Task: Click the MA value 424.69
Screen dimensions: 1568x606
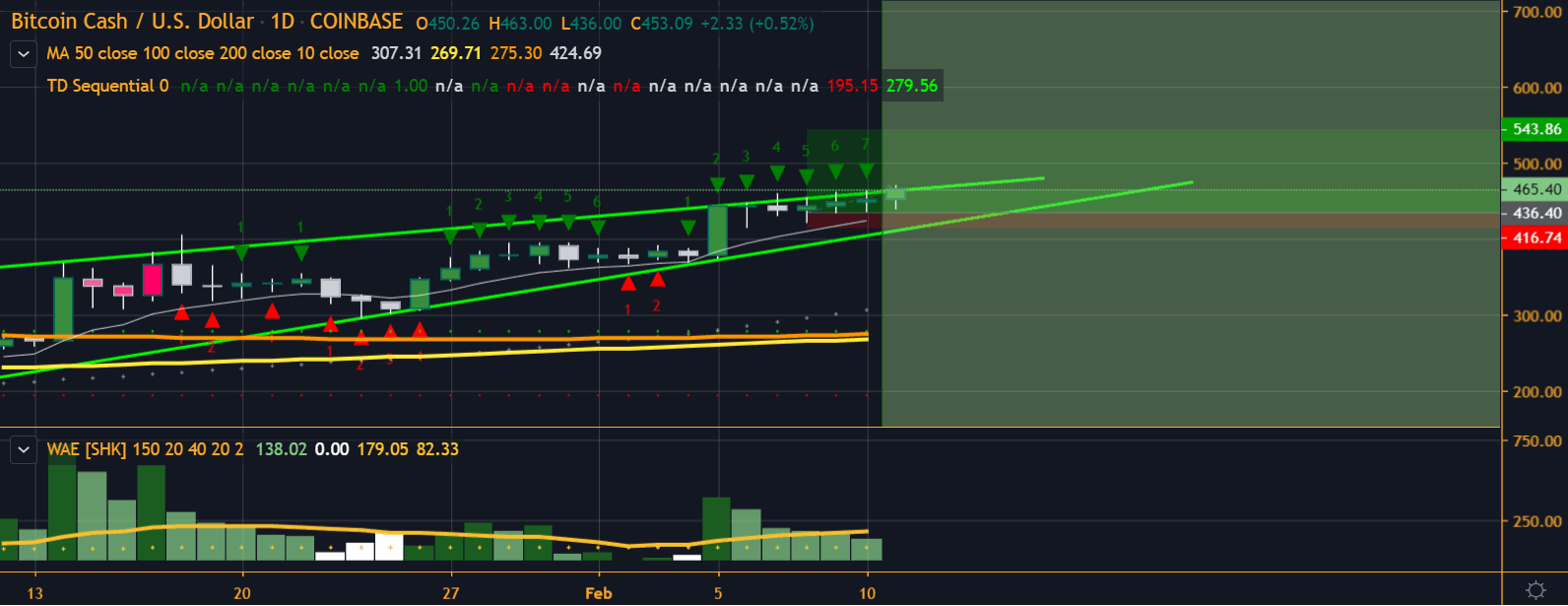Action: [576, 53]
